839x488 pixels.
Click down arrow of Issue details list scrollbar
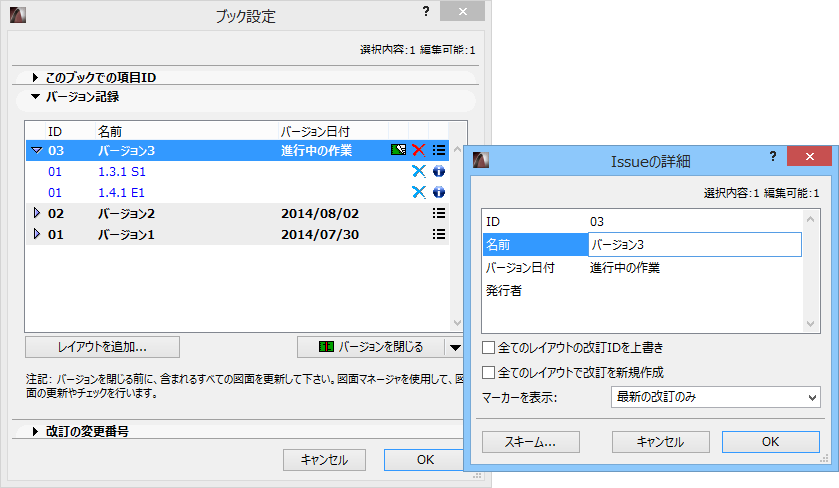(x=811, y=324)
